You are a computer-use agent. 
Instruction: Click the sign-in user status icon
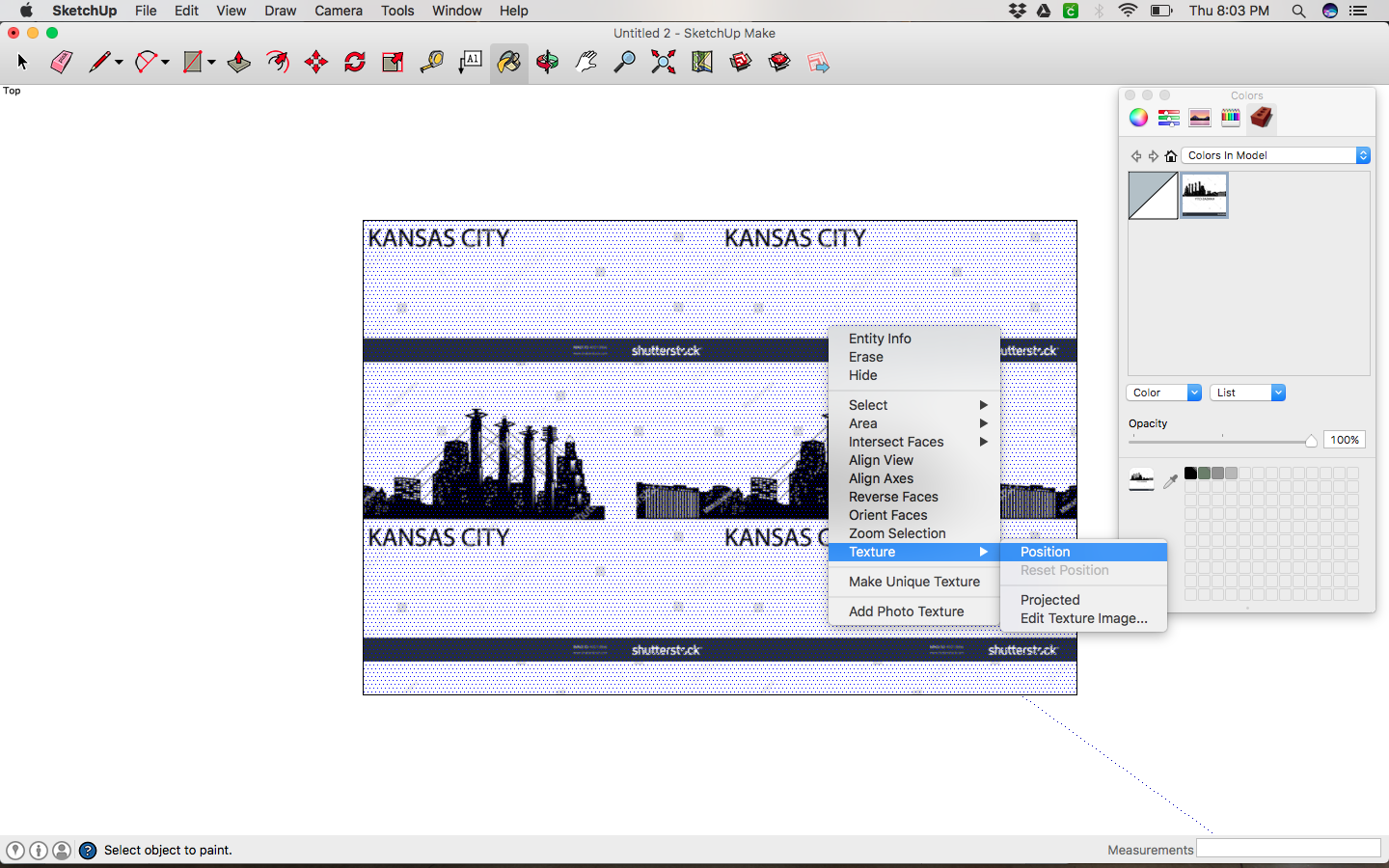pos(62,851)
